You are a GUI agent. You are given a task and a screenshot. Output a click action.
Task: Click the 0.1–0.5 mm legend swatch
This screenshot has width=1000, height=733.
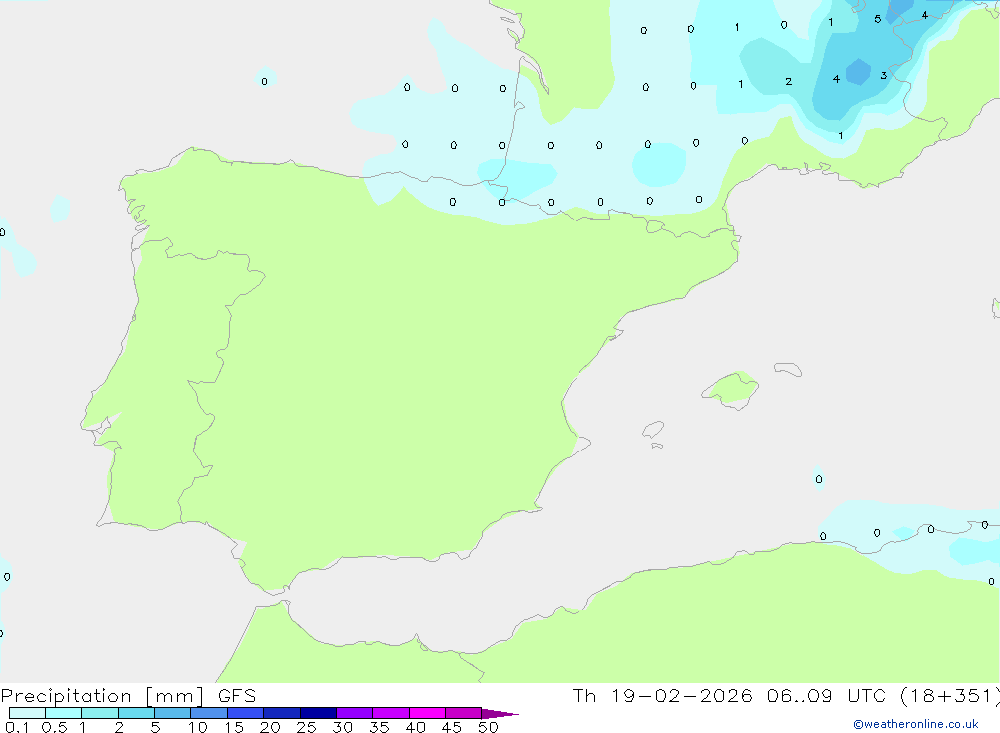click(x=27, y=713)
